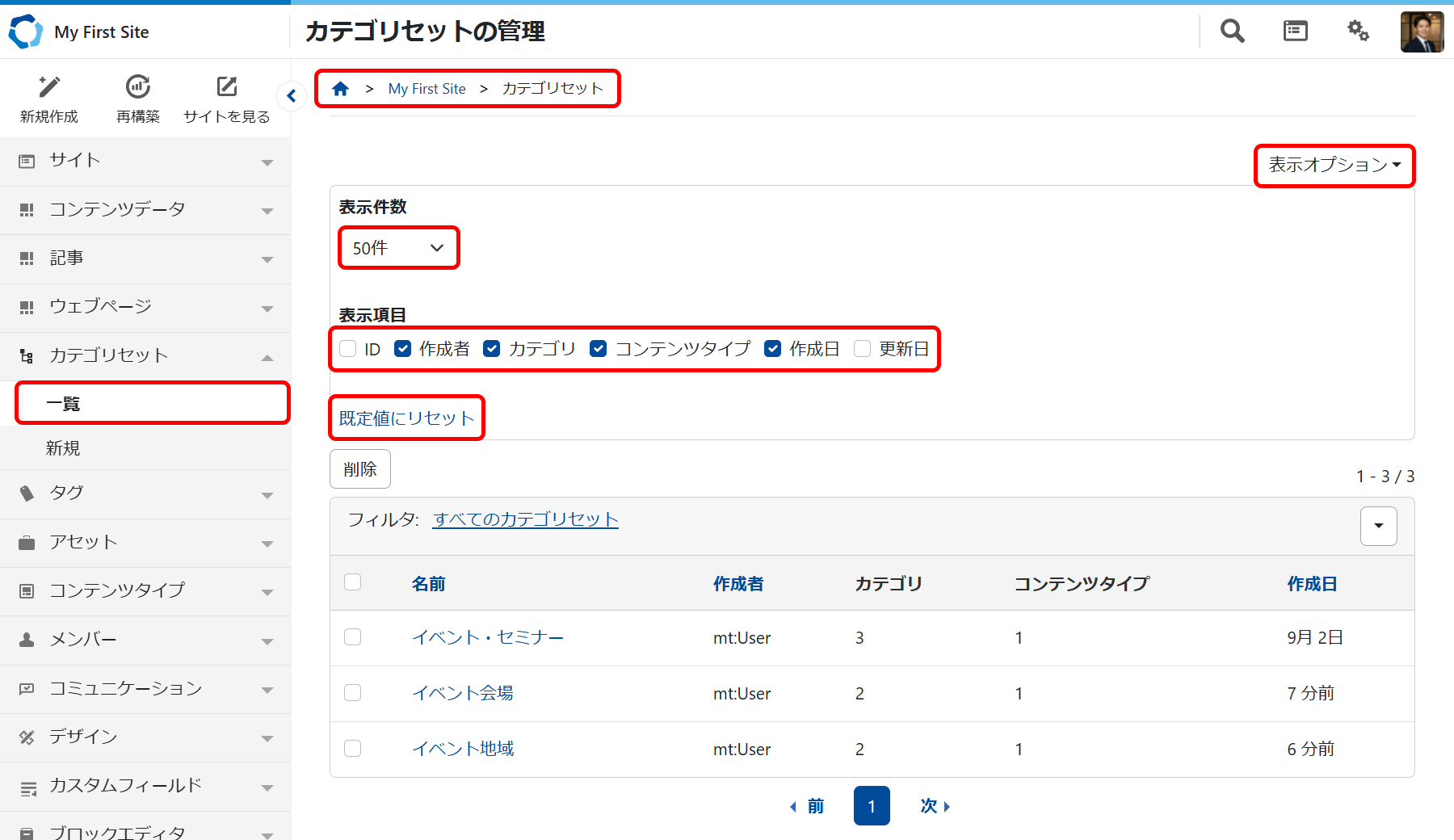Enable the 更新日 column checkbox
Image resolution: width=1454 pixels, height=840 pixels.
(863, 349)
